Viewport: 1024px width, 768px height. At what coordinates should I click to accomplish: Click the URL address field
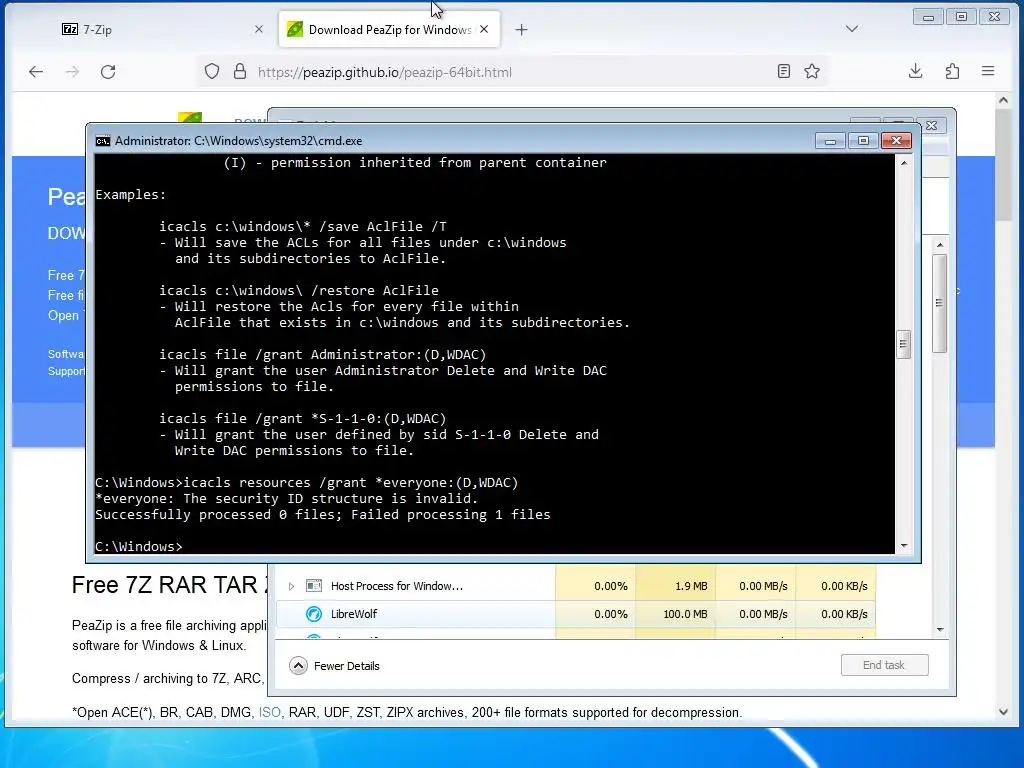512,72
